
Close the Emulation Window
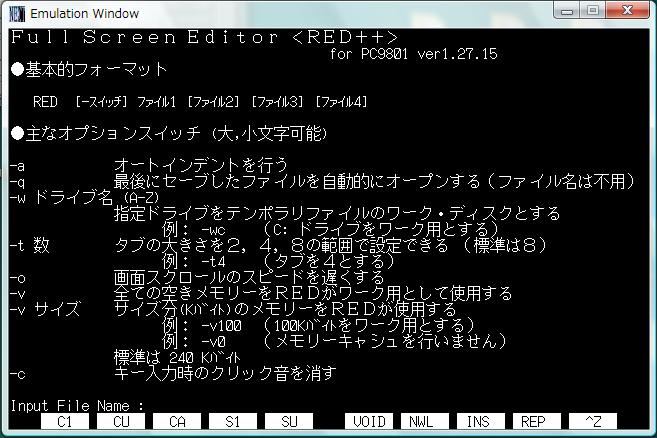click(627, 10)
